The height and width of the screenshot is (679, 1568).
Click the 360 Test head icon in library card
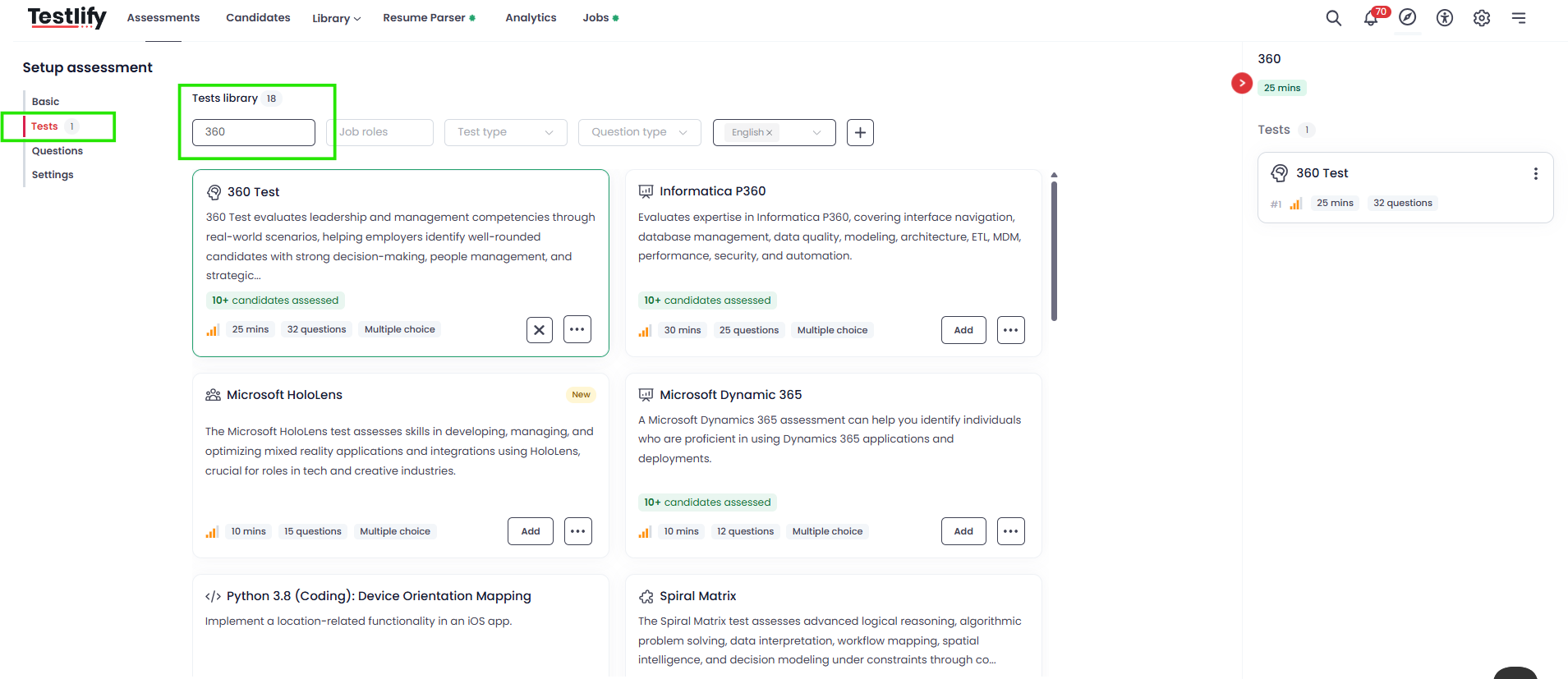214,192
